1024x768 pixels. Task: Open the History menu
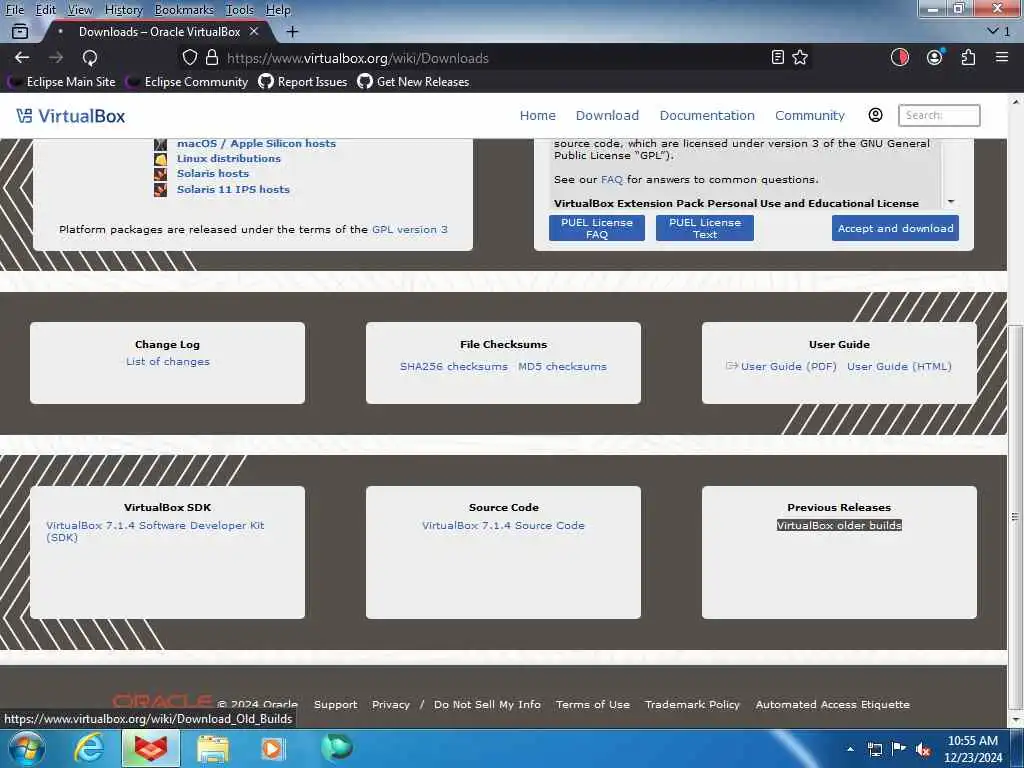point(123,10)
